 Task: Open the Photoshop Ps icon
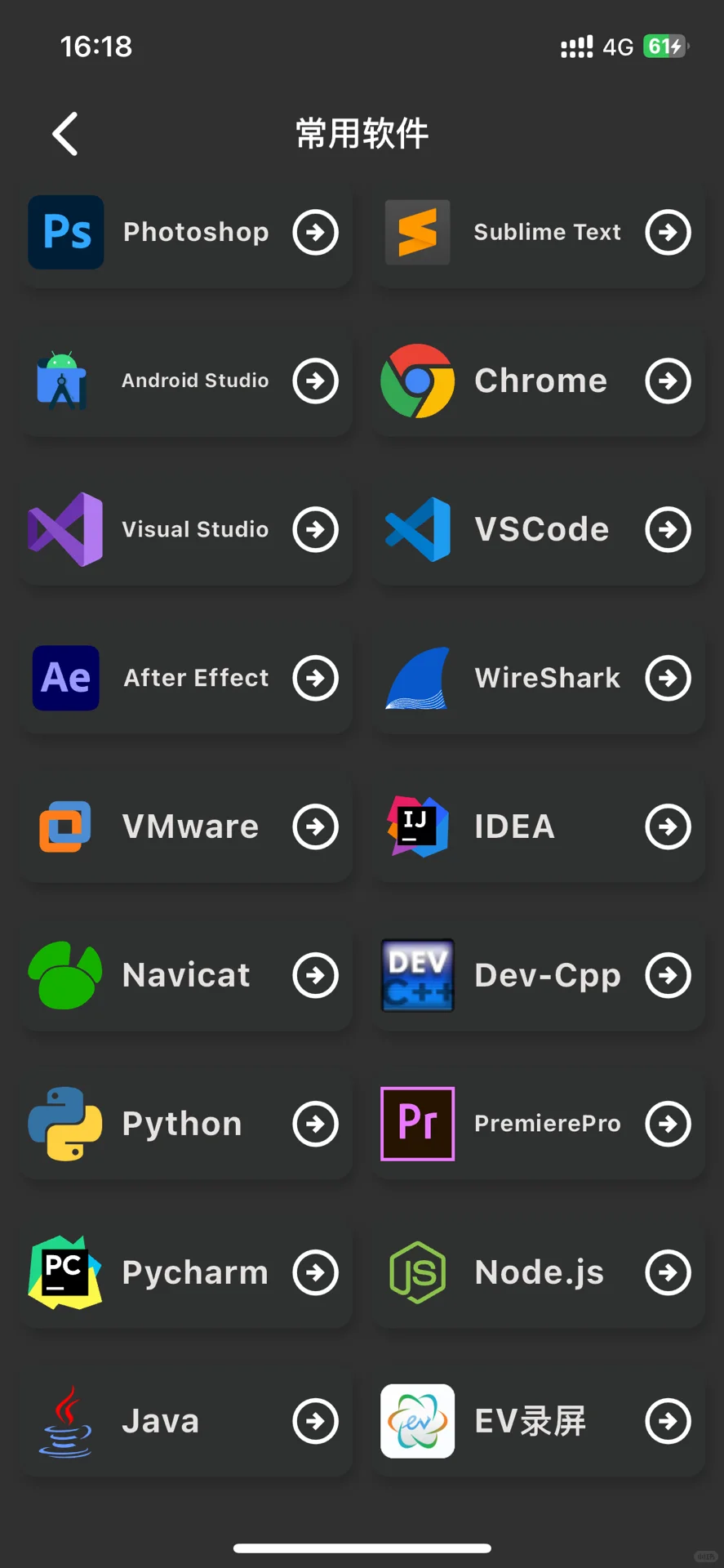(x=66, y=232)
